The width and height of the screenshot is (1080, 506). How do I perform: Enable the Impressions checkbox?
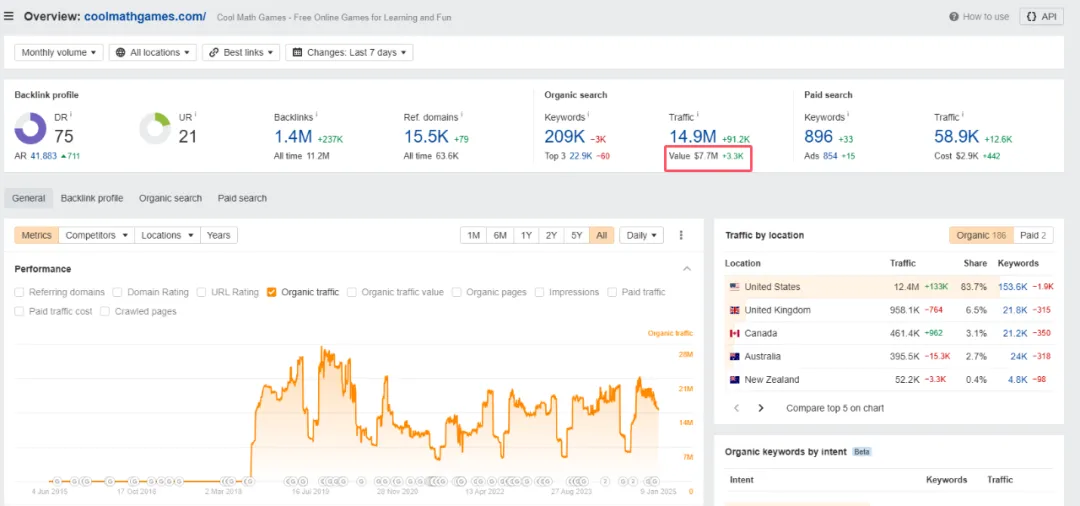539,293
